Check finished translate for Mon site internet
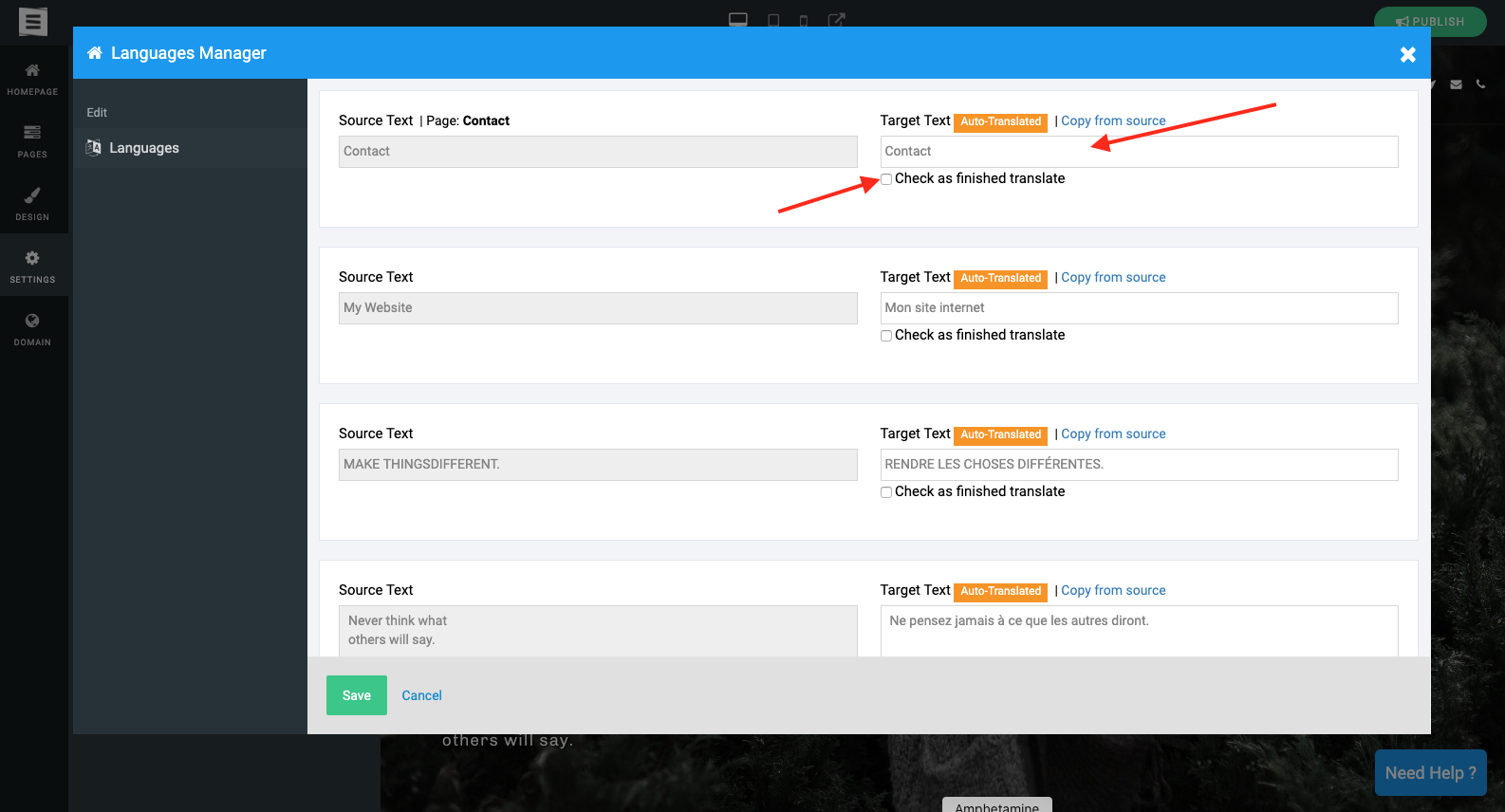 (886, 336)
